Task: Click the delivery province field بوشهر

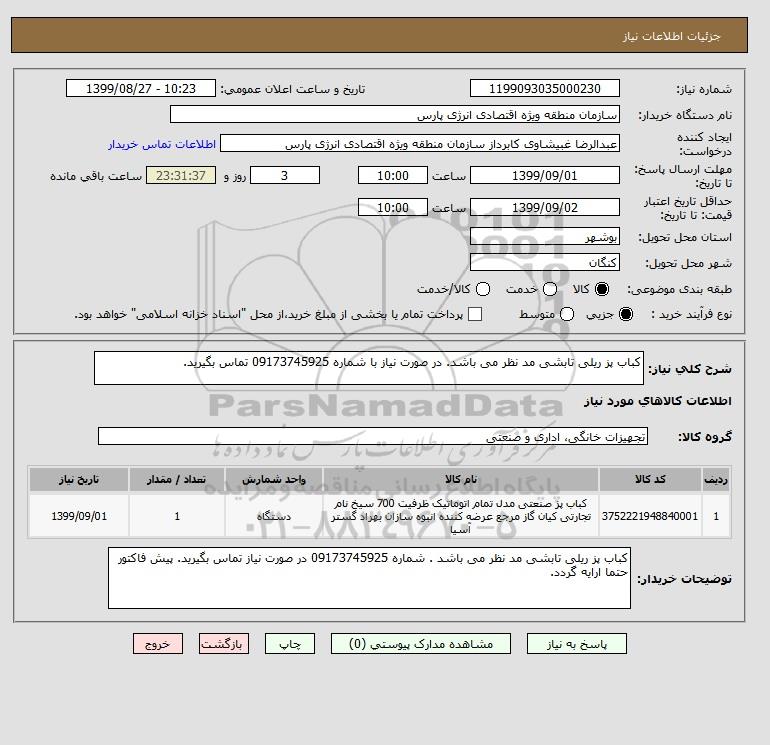Action: pos(545,237)
